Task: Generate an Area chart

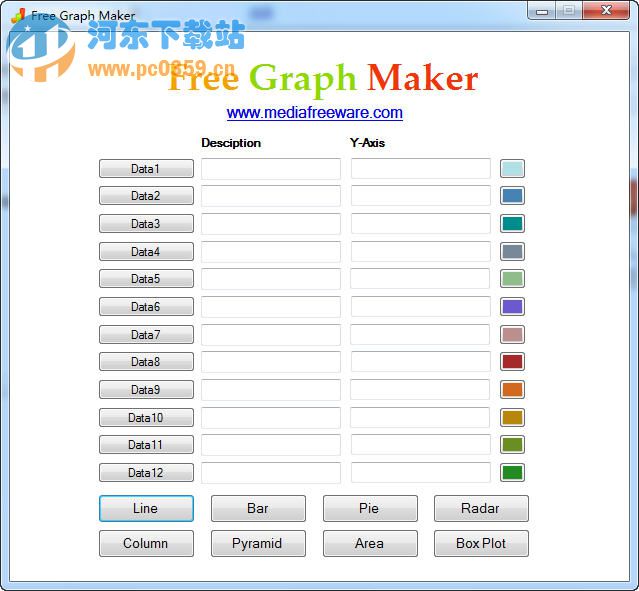Action: [370, 543]
